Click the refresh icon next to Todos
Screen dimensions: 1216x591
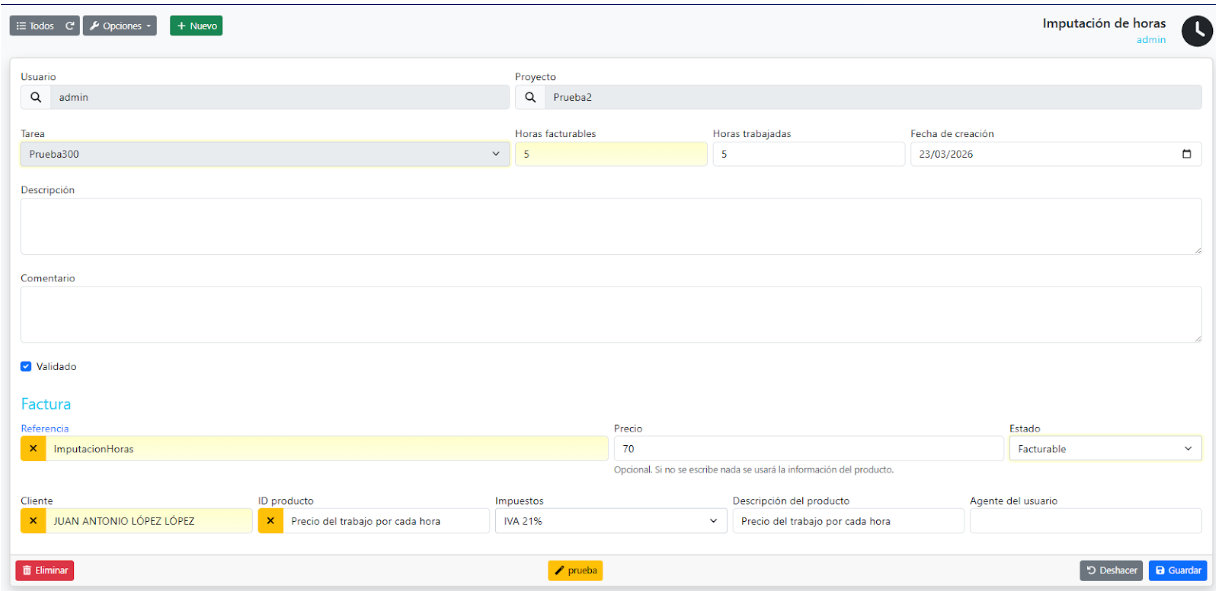pos(70,26)
